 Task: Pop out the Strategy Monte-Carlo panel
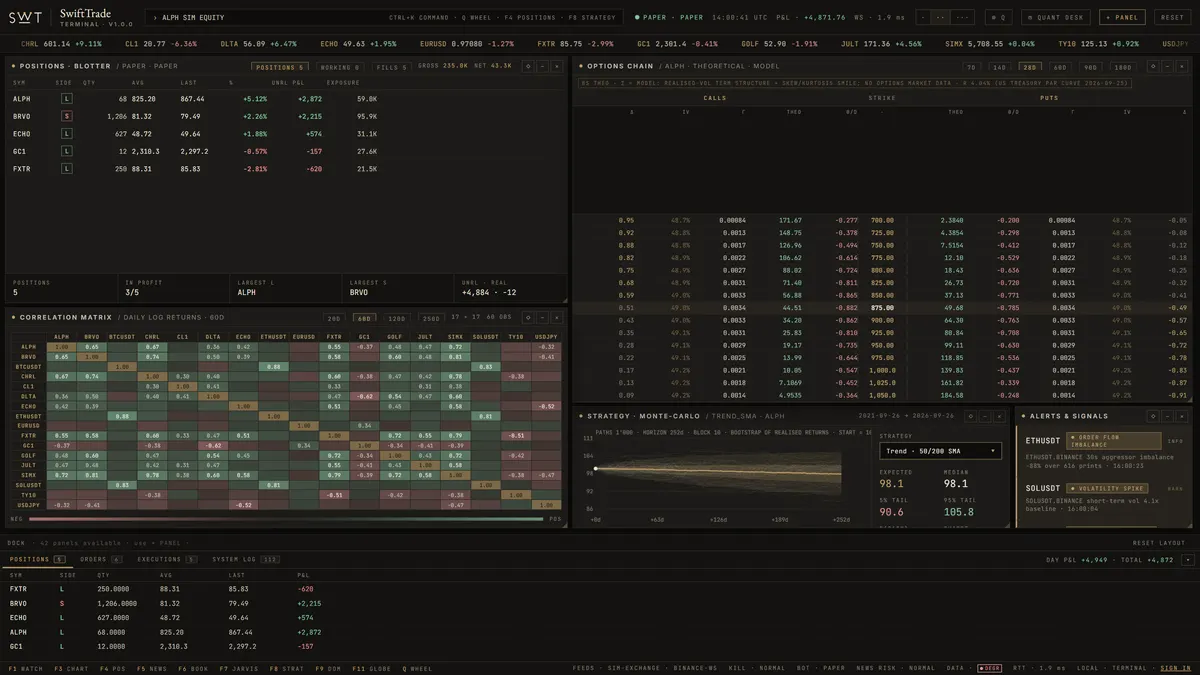pos(970,415)
